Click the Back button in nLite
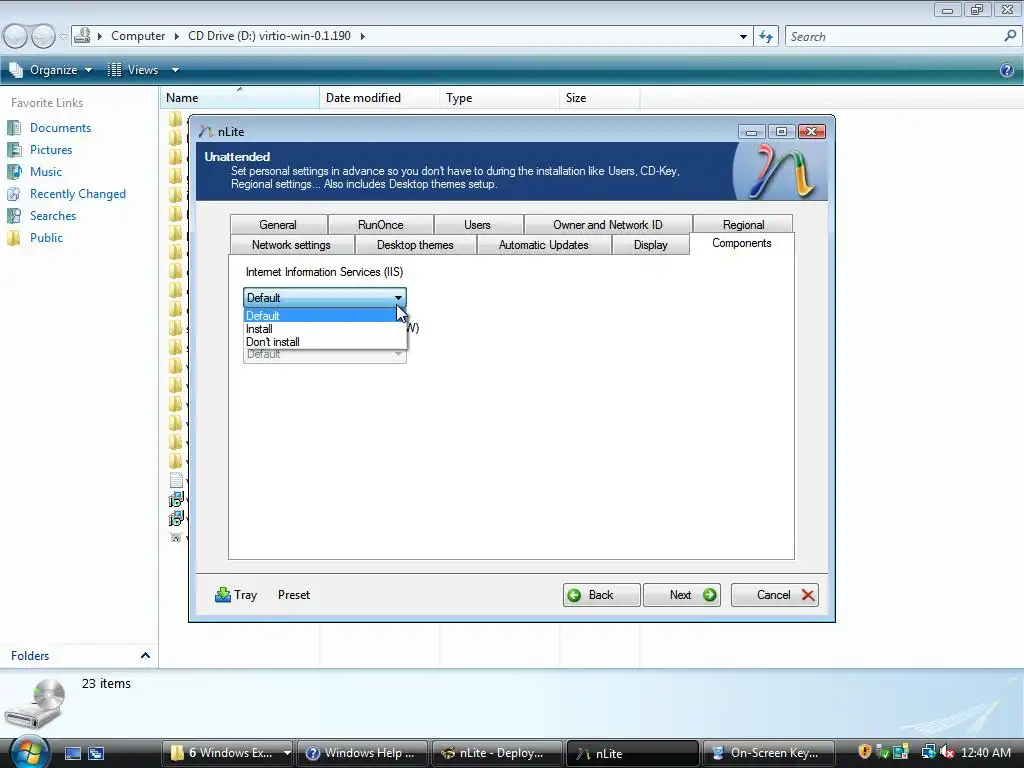The image size is (1024, 768). point(601,595)
